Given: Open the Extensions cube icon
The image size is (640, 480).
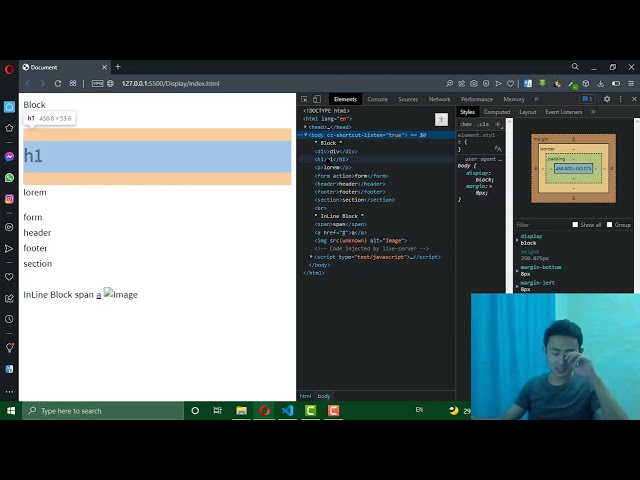Looking at the screenshot, I should click(586, 83).
